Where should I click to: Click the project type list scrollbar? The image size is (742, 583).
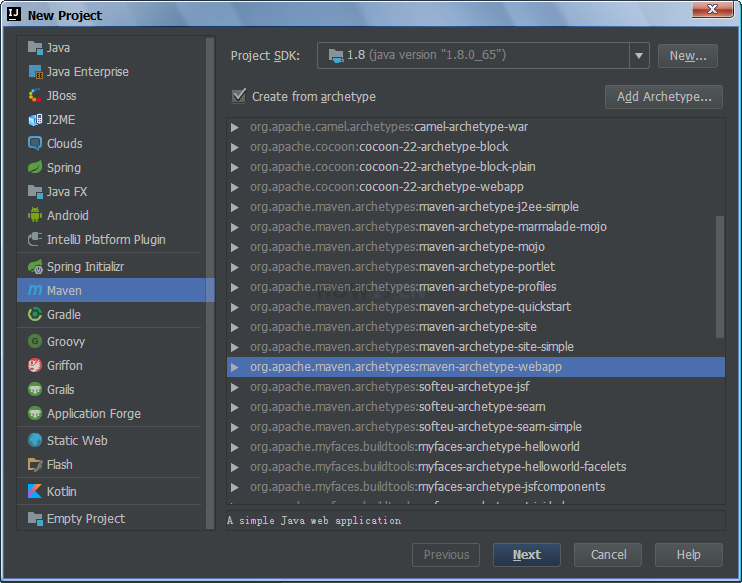[211, 283]
